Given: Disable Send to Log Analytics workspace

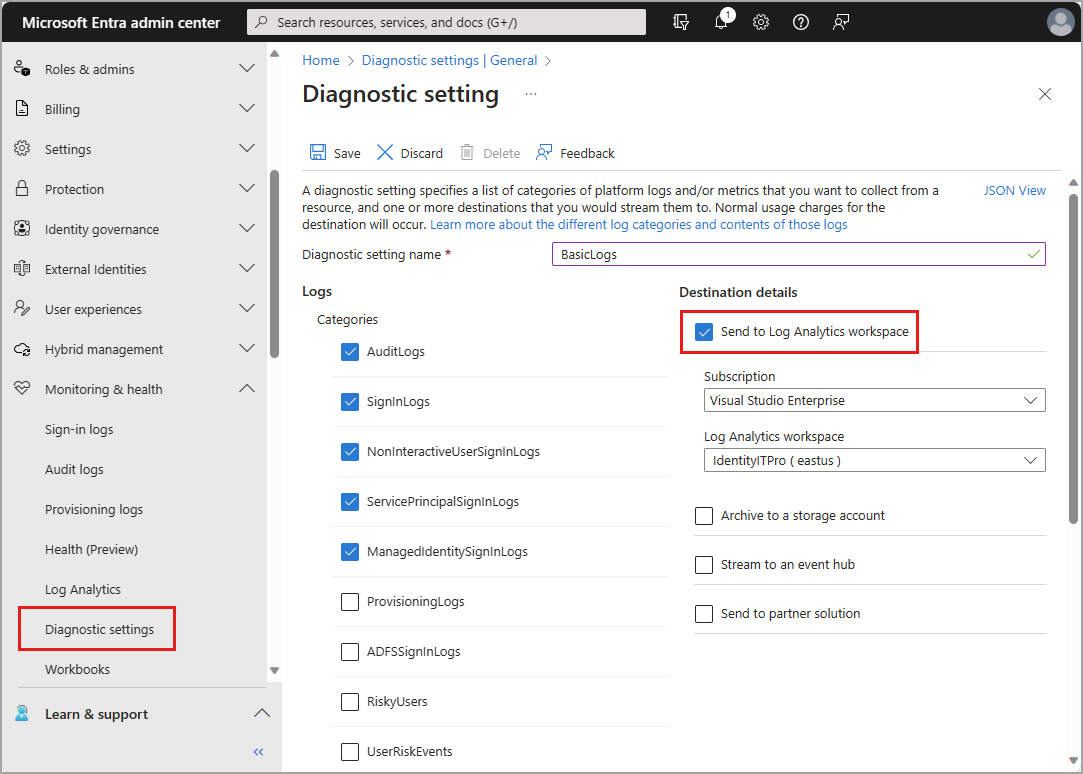Looking at the screenshot, I should tap(705, 330).
